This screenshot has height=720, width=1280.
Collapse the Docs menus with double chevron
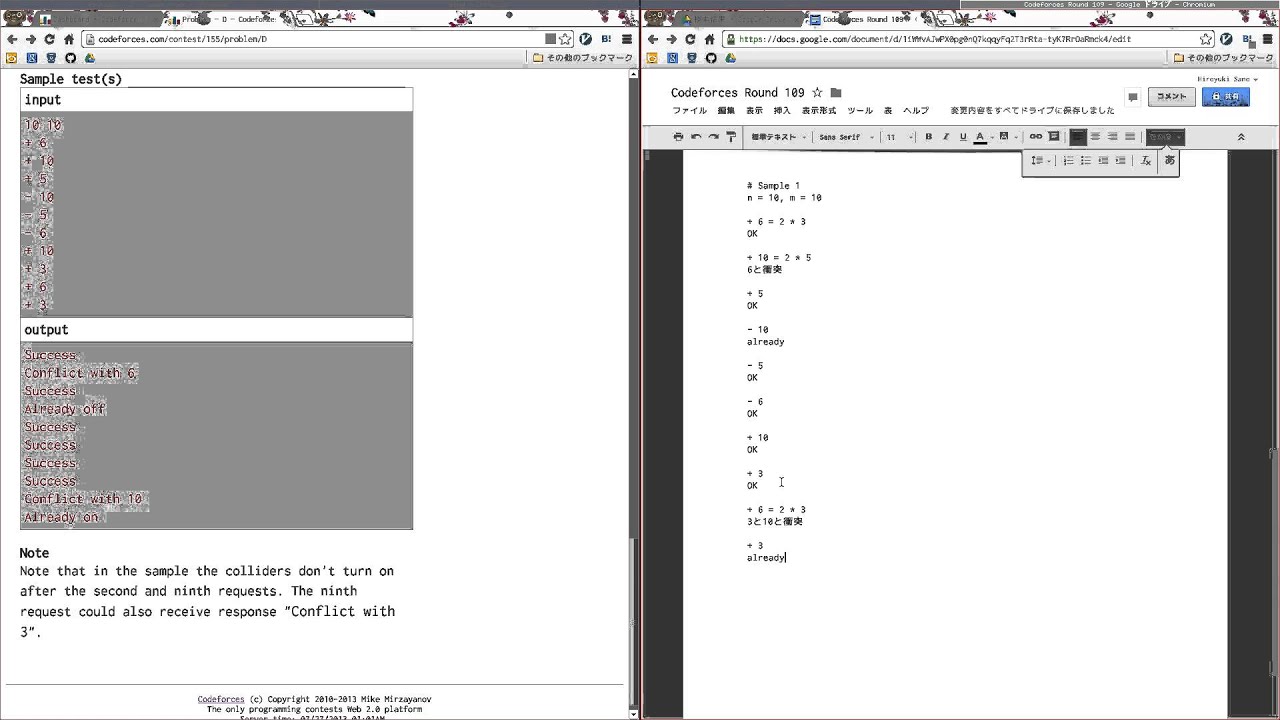click(1241, 137)
